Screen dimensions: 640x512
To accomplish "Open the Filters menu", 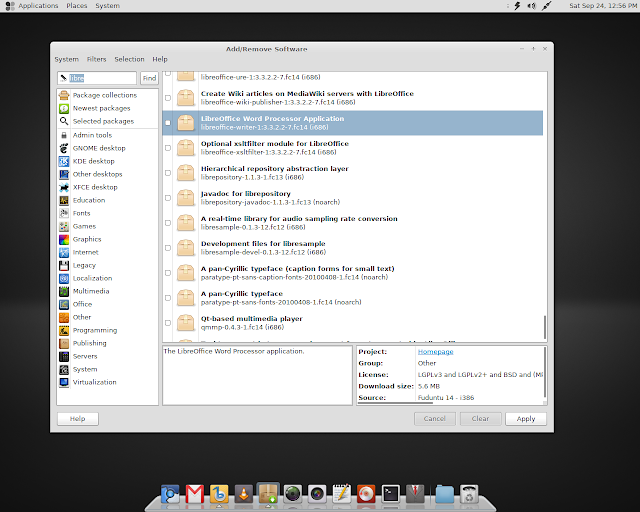I will [x=96, y=59].
